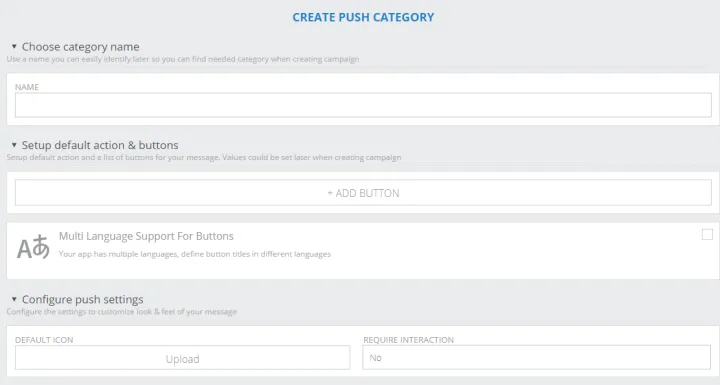720x385 pixels.
Task: Focus the Name input field
Action: click(363, 105)
